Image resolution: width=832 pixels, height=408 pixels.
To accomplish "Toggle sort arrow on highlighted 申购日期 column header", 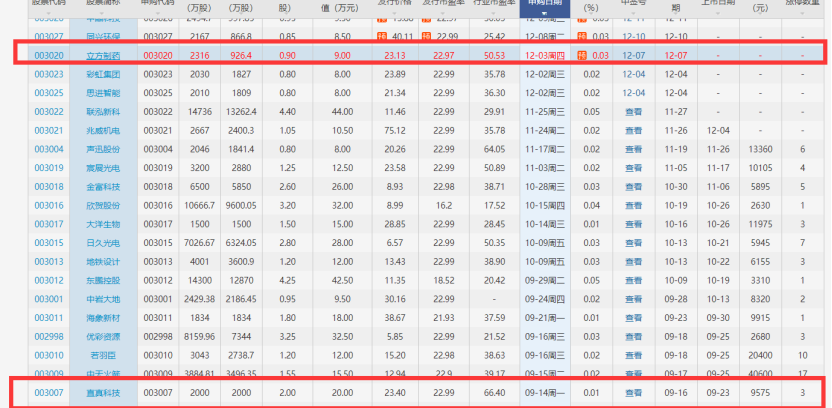I will pos(544,13).
